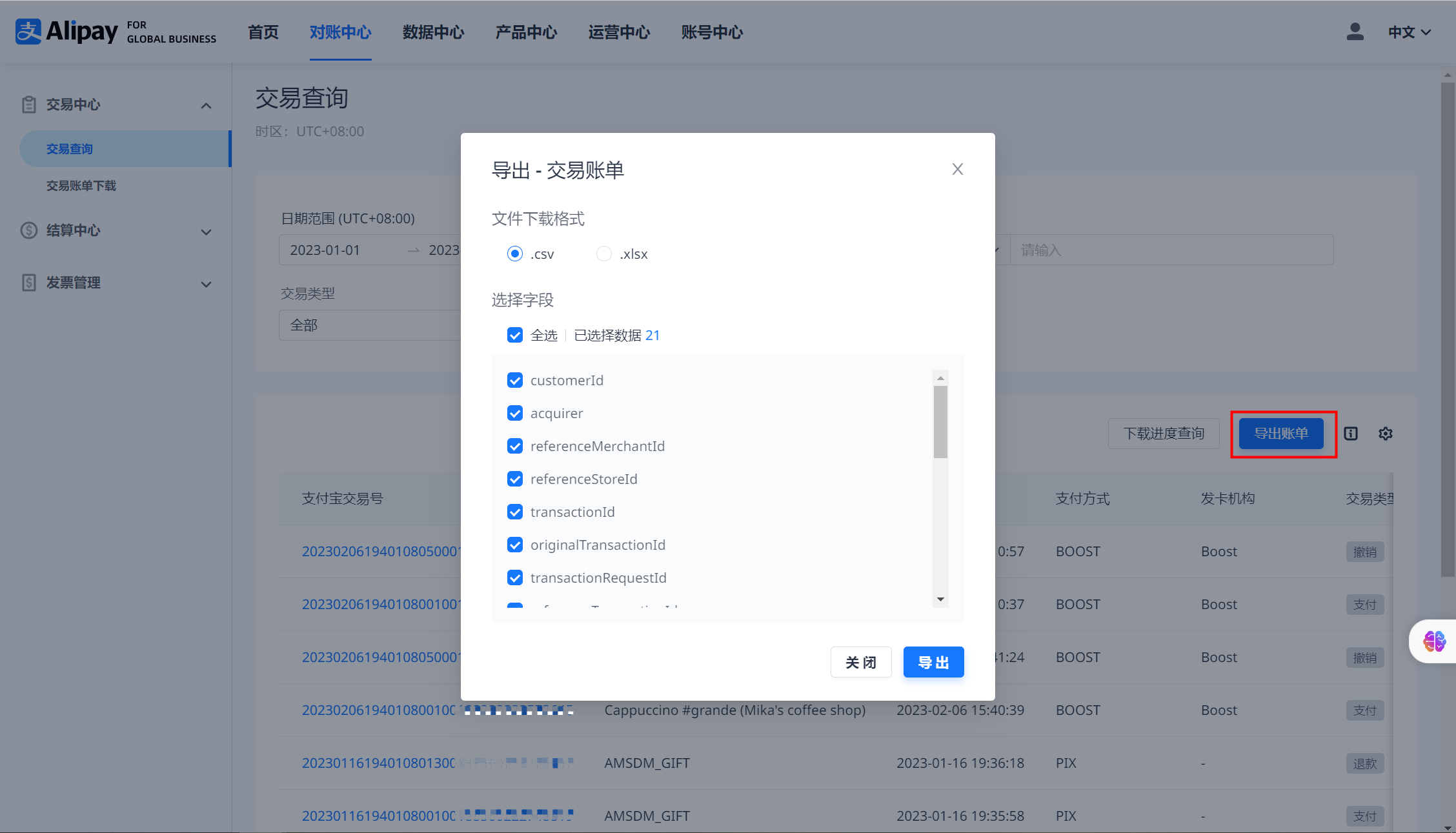Open 交易账单下载 in the sidebar
The height and width of the screenshot is (833, 1456).
(x=81, y=186)
